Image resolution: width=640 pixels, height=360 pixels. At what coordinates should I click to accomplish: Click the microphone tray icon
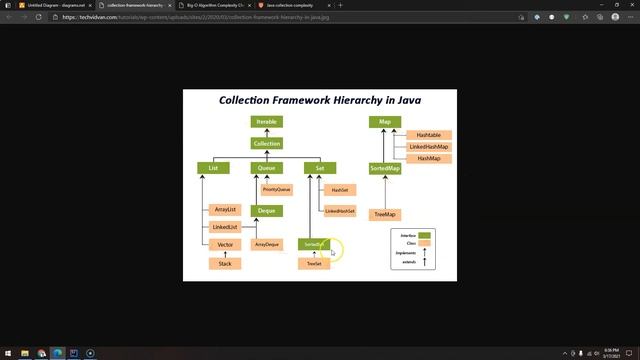[581, 353]
